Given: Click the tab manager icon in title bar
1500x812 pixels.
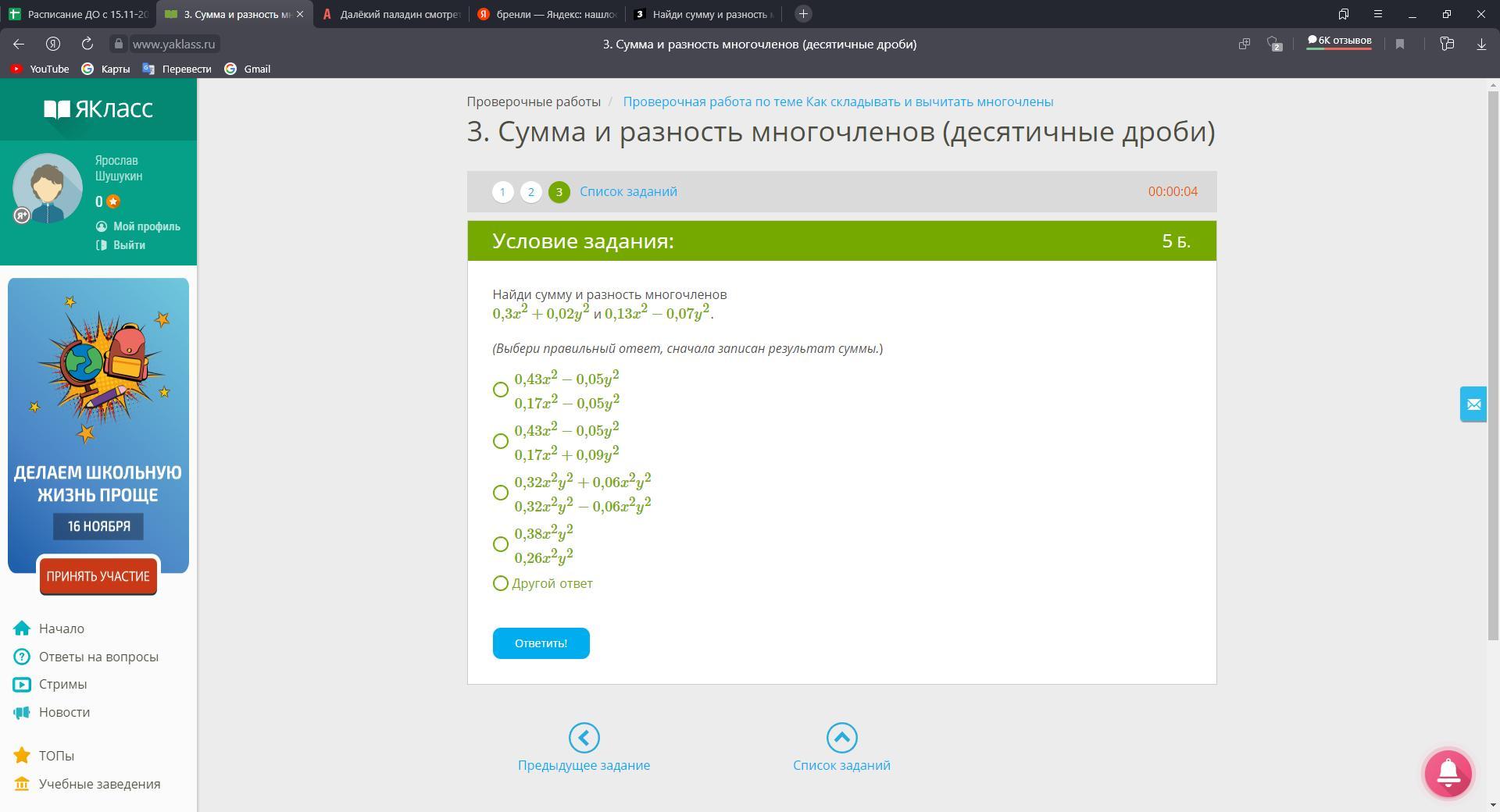Looking at the screenshot, I should (x=1344, y=14).
